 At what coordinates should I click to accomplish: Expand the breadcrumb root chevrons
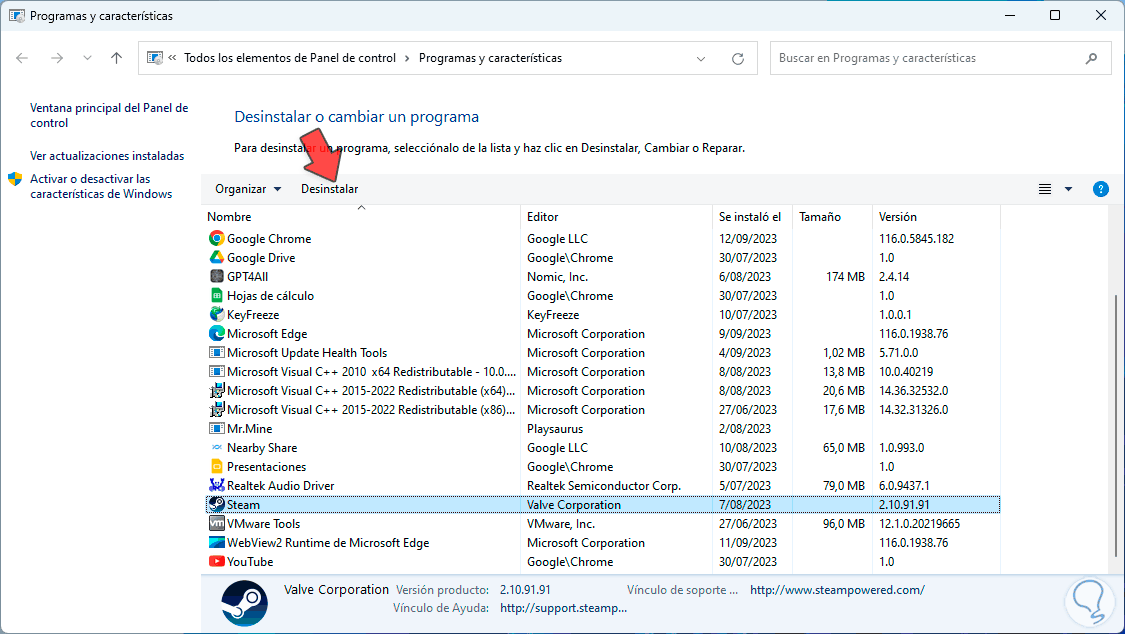(172, 58)
